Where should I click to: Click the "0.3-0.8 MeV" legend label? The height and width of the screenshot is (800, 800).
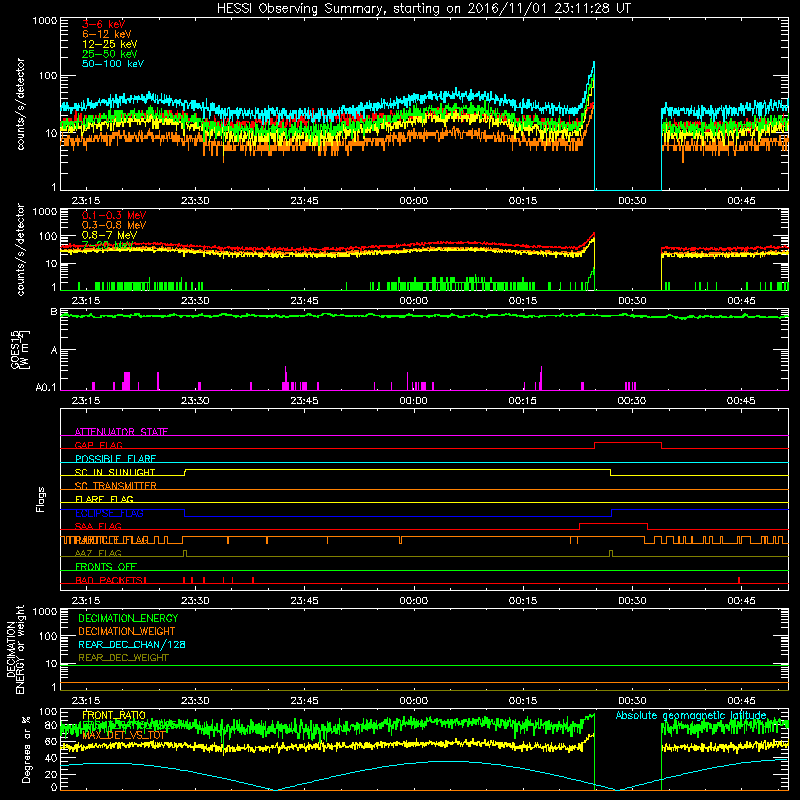pyautogui.click(x=114, y=225)
